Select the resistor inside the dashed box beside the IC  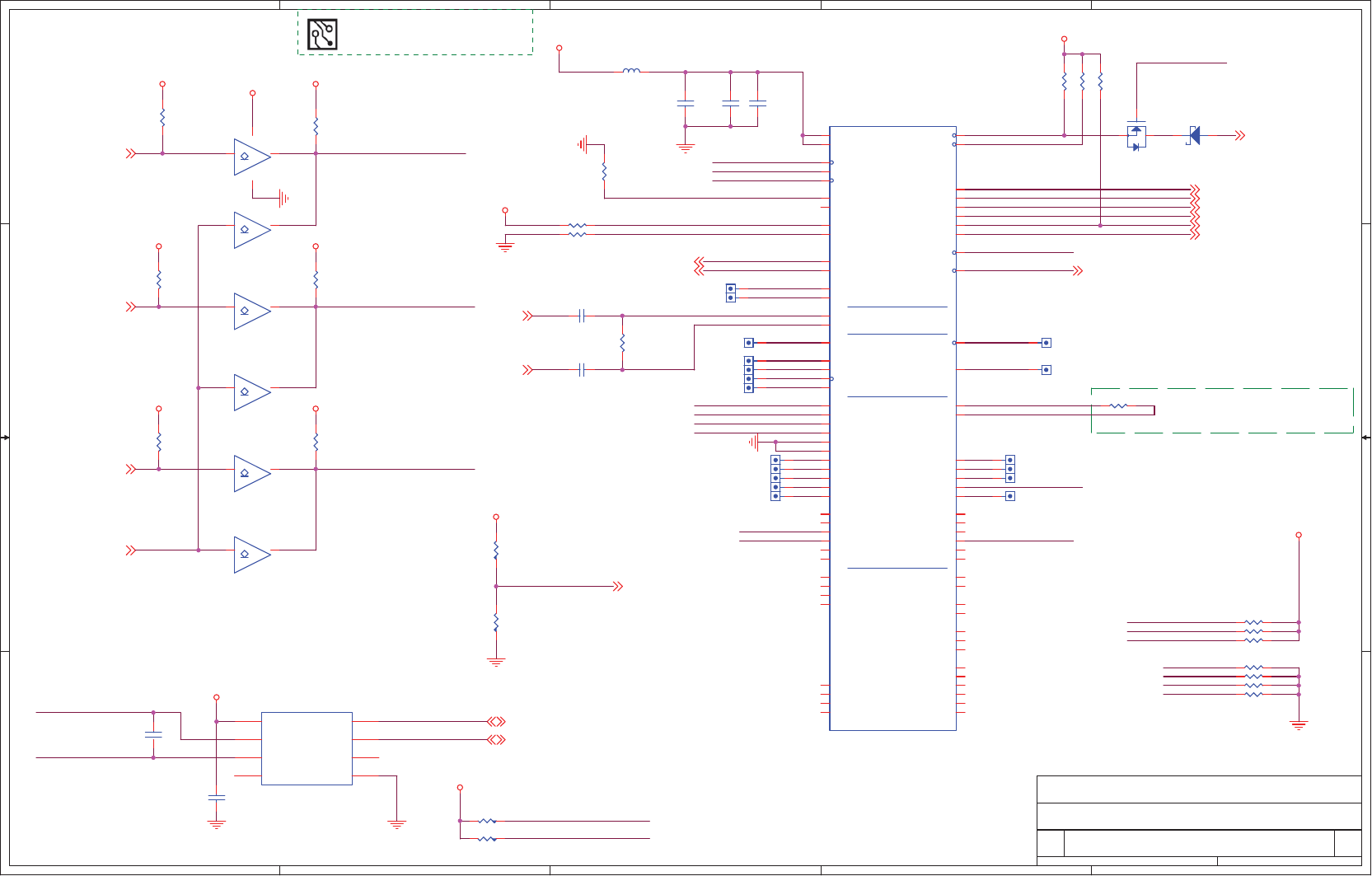pyautogui.click(x=1118, y=406)
